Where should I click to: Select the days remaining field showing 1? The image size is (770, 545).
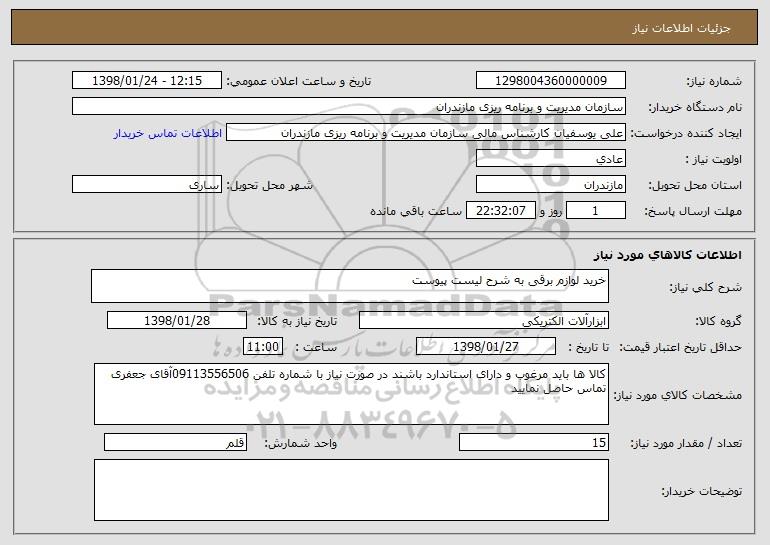coord(596,211)
